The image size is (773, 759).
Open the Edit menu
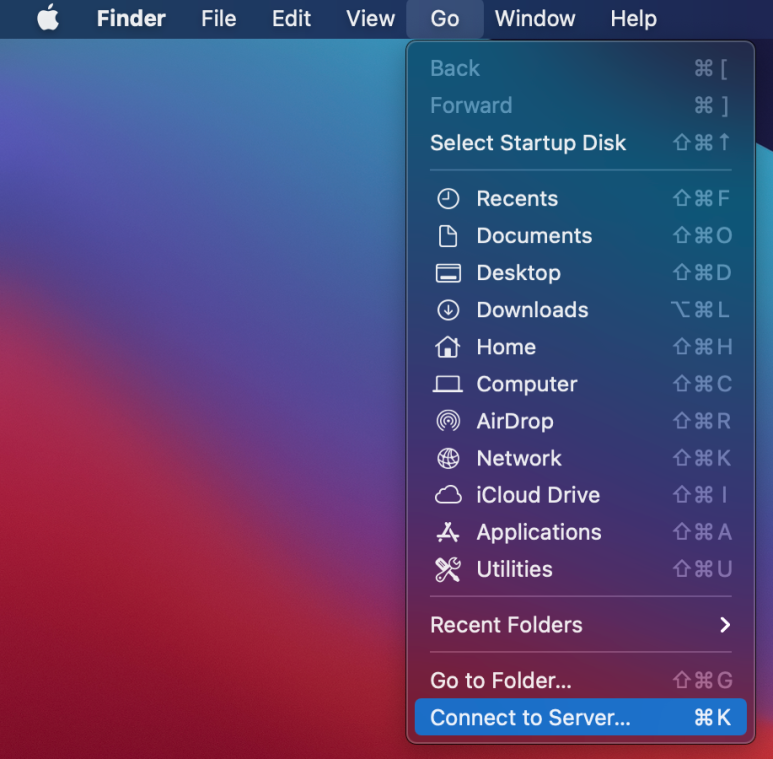[x=291, y=19]
